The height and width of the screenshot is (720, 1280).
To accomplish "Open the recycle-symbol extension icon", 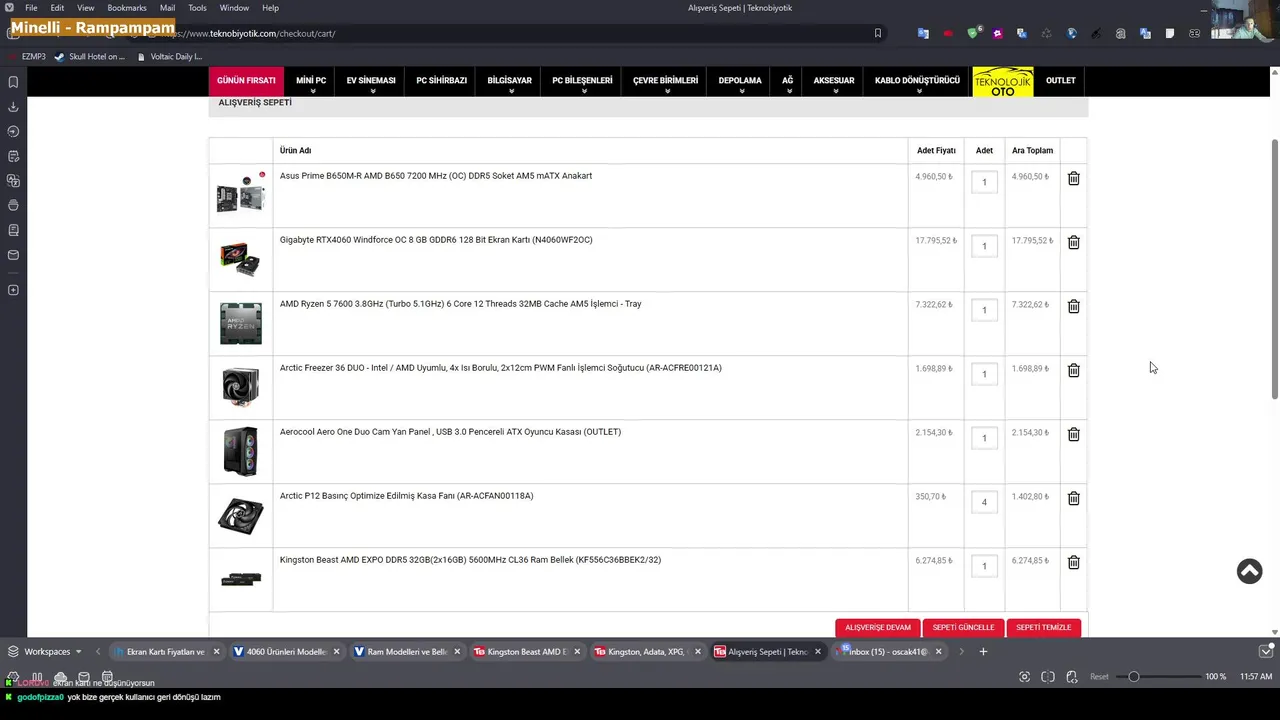I will 1046,33.
